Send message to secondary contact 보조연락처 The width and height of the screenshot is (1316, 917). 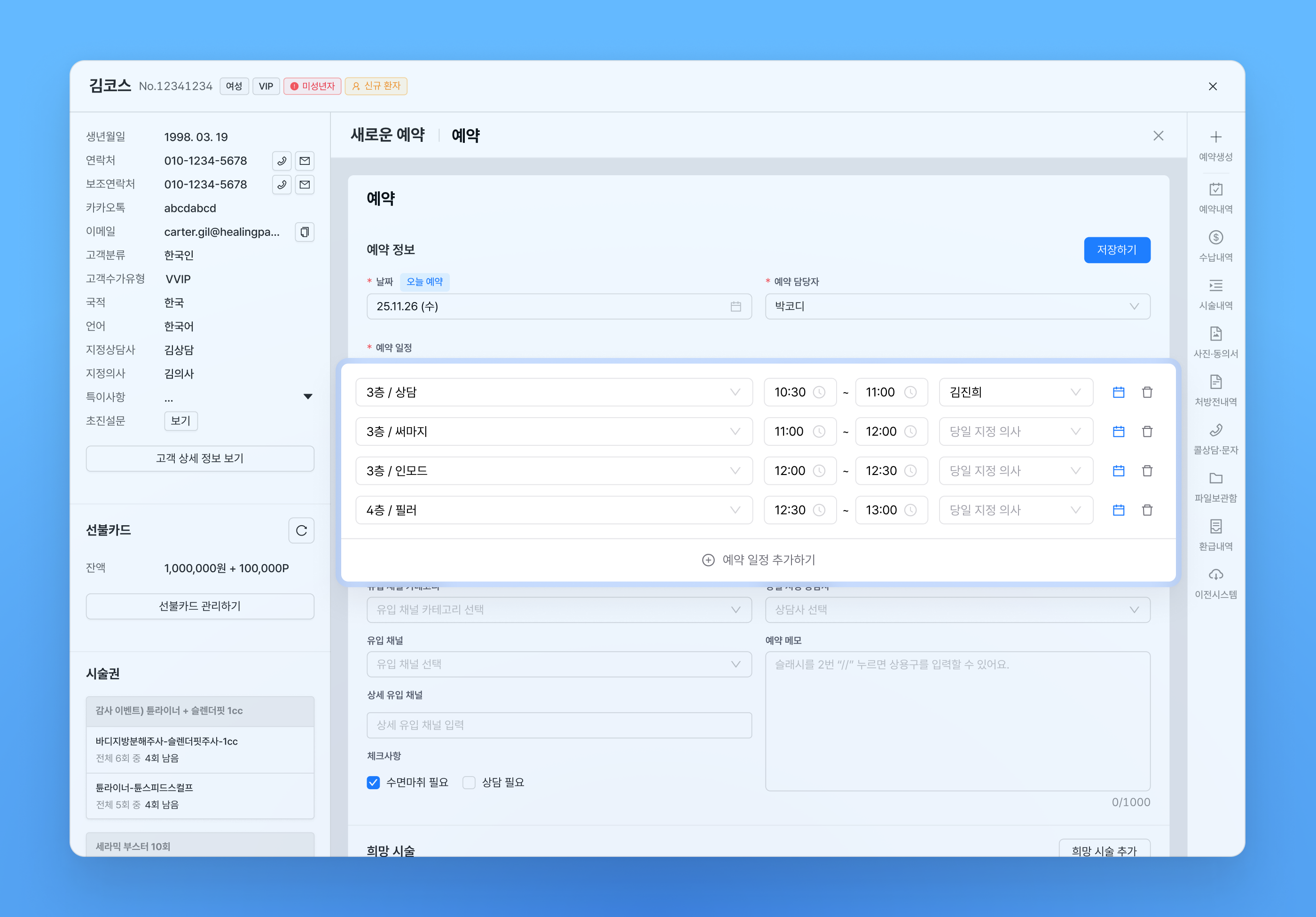pyautogui.click(x=305, y=185)
